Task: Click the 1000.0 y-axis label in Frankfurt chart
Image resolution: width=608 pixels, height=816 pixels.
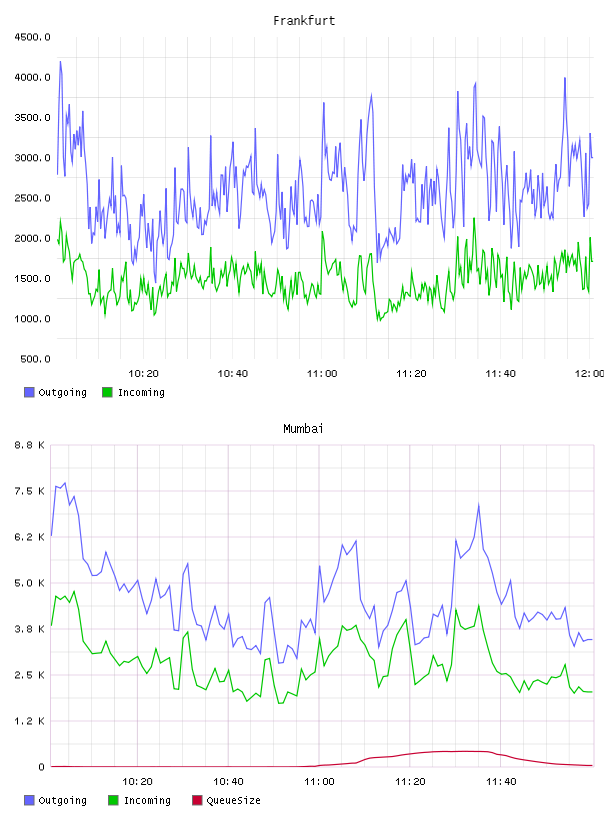Action: [x=32, y=319]
